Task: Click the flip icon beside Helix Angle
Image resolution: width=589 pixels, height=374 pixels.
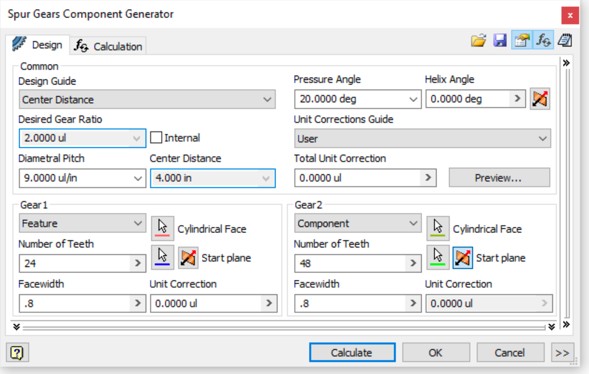Action: click(x=540, y=99)
